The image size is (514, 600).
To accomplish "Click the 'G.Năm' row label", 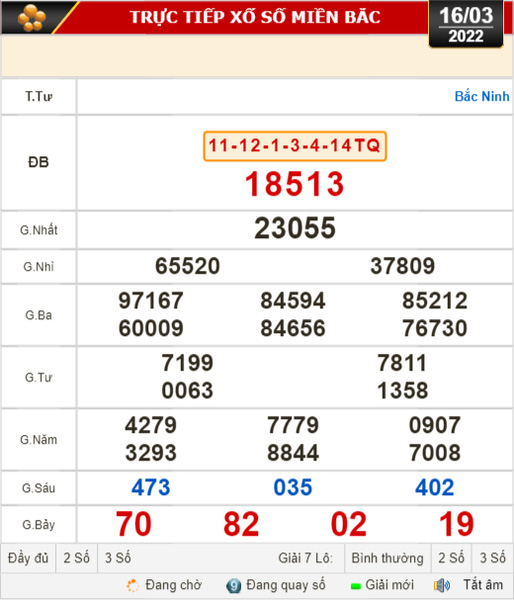I will click(39, 440).
